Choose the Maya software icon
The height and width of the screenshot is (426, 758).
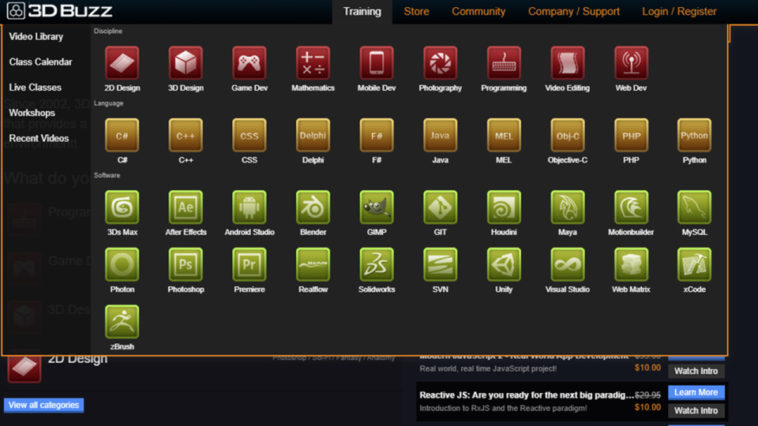click(568, 207)
